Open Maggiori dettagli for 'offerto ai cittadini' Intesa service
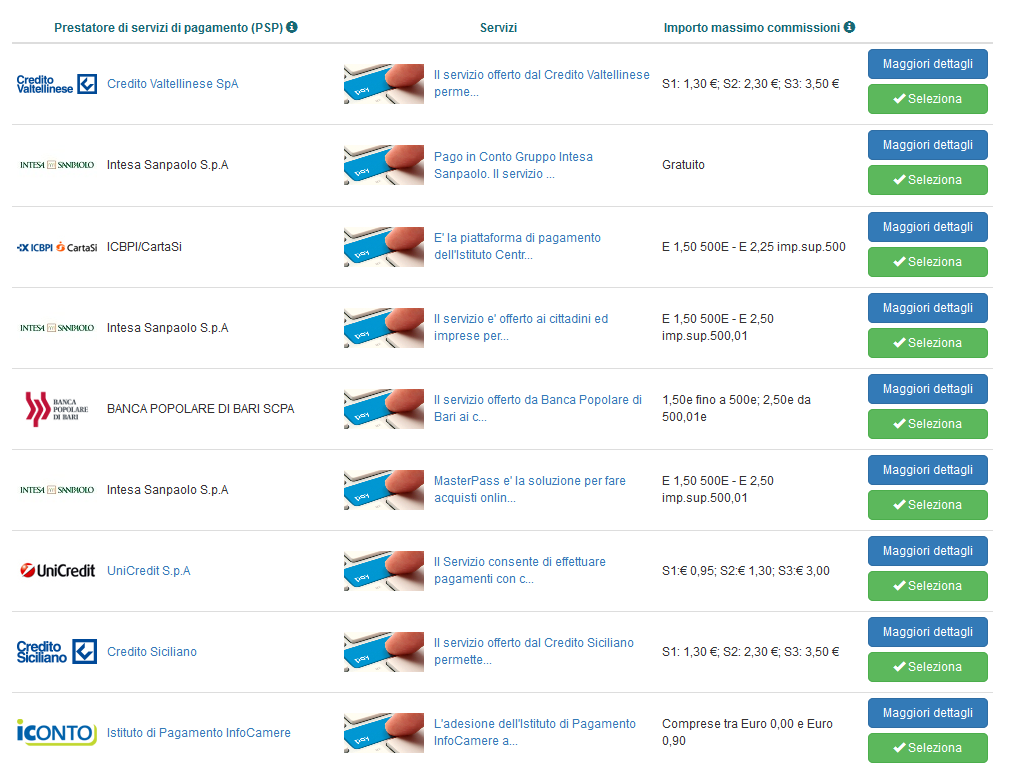 pos(927,308)
